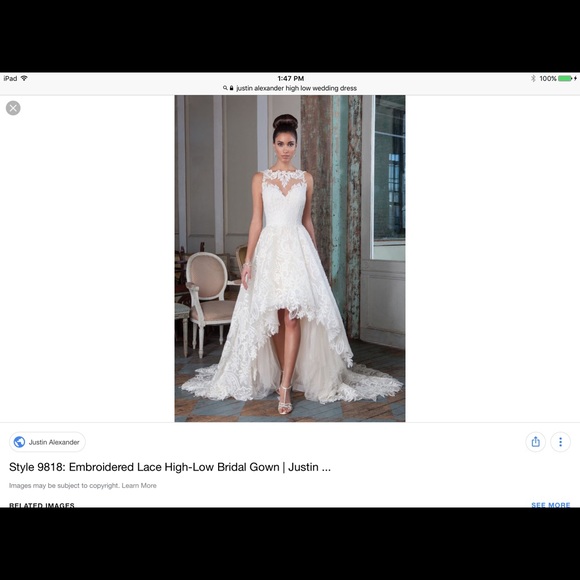Tap the 100% battery percentage text
This screenshot has width=580, height=580.
[x=548, y=78]
